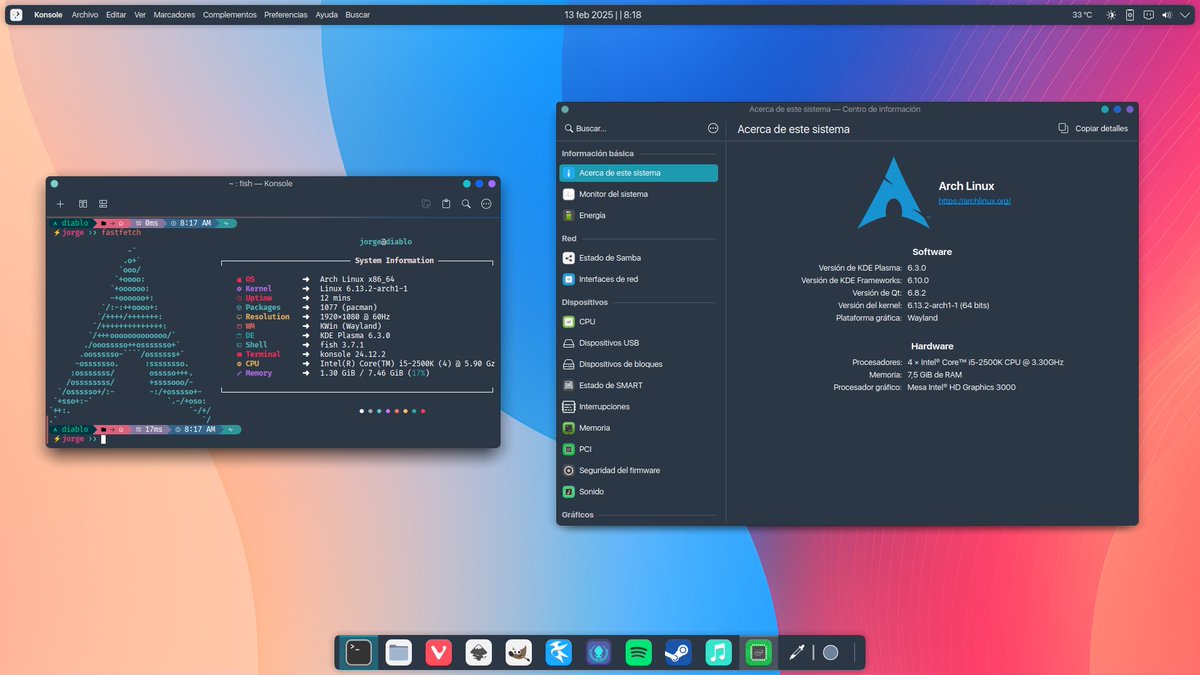Image resolution: width=1200 pixels, height=675 pixels.
Task: Open the Ayuda menu
Action: [x=326, y=15]
